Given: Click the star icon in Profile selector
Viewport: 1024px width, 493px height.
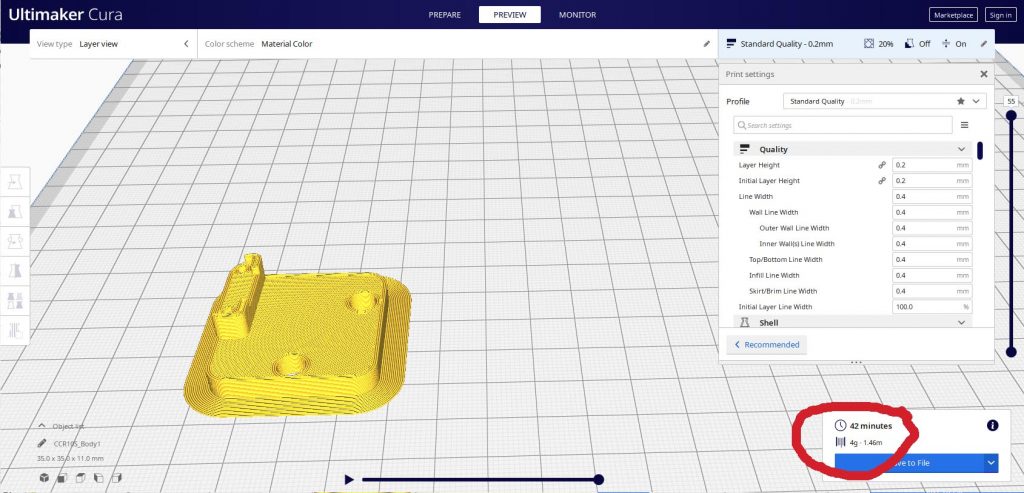Looking at the screenshot, I should (961, 101).
